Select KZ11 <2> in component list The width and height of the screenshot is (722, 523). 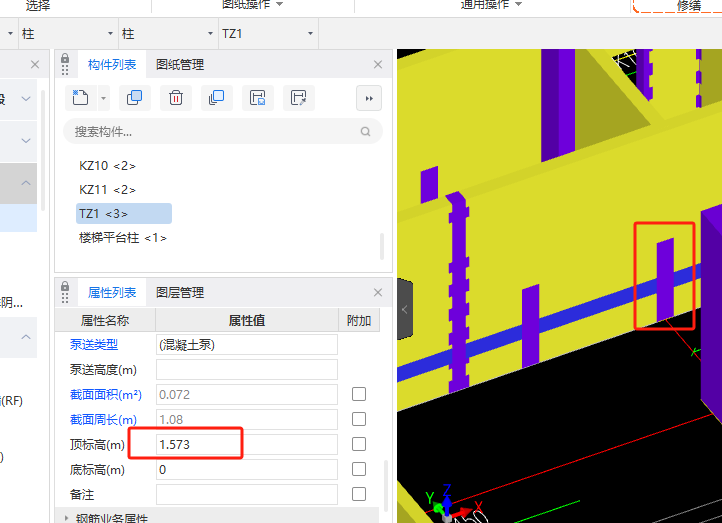click(107, 190)
